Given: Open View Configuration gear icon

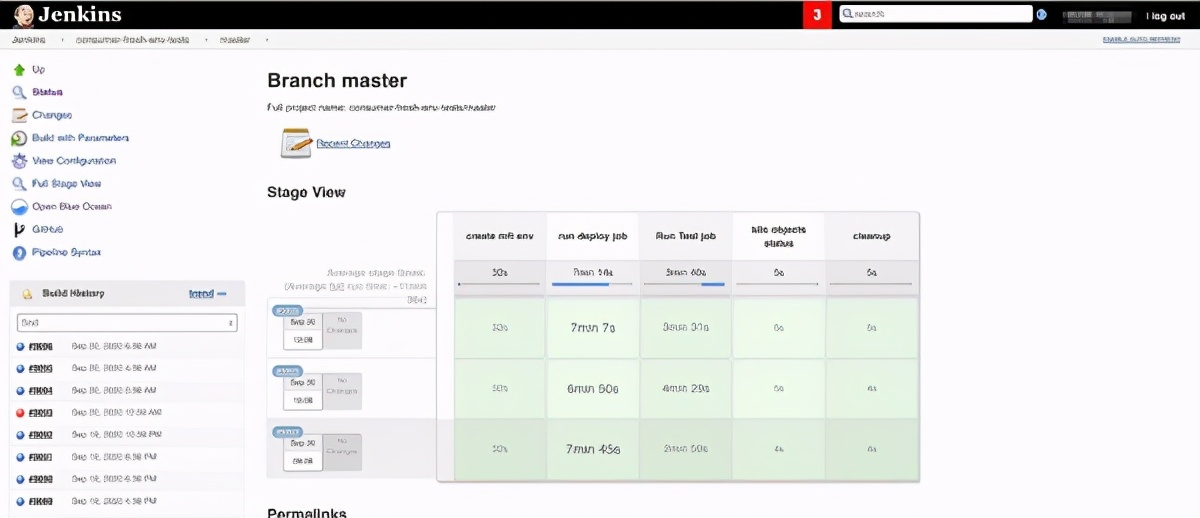Looking at the screenshot, I should pos(18,161).
